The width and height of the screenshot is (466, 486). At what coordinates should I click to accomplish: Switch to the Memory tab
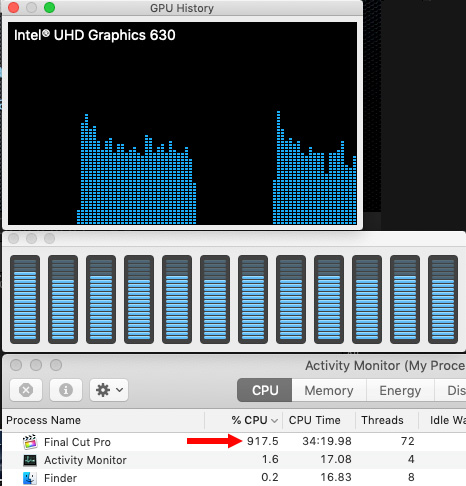[x=329, y=390]
